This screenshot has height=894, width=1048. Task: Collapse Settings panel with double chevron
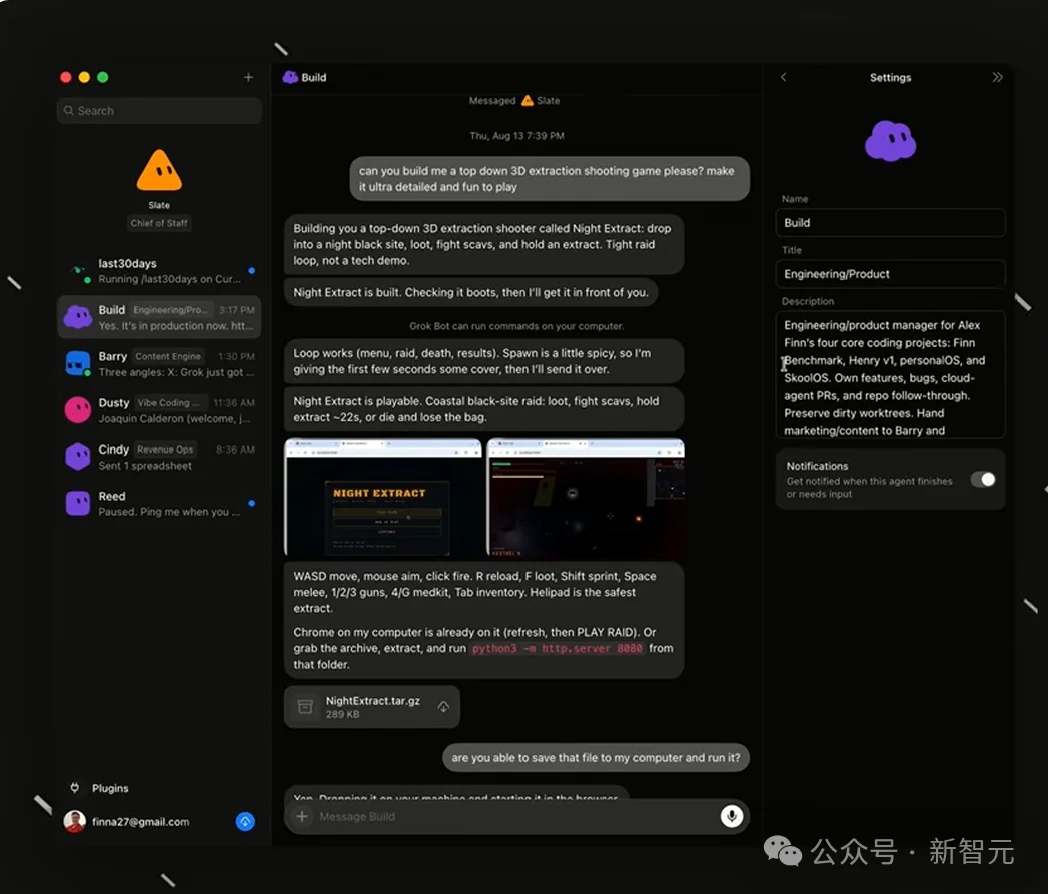pos(997,78)
